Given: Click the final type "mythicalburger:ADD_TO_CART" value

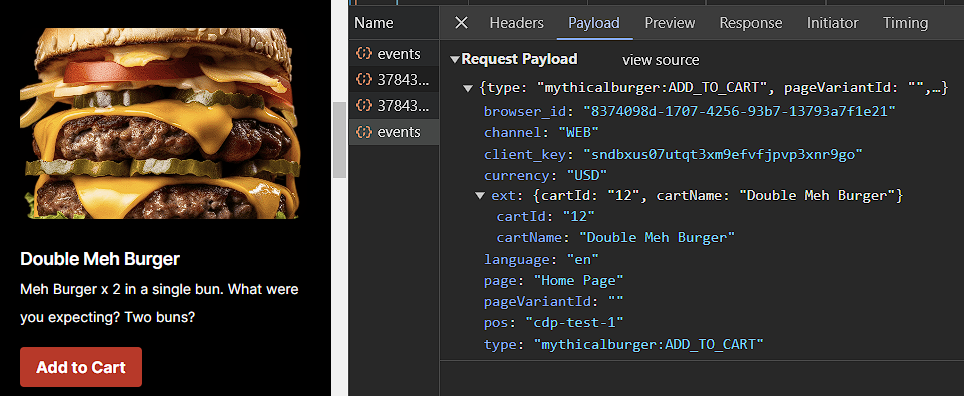Looking at the screenshot, I should point(648,344).
